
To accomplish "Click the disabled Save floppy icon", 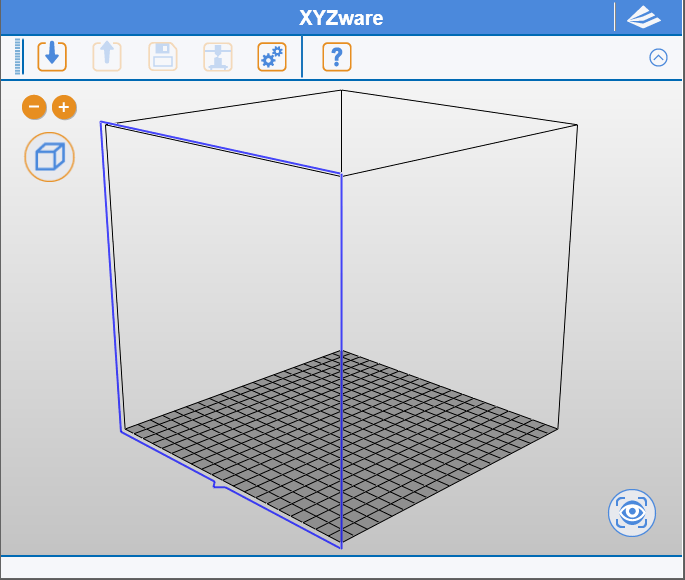I will 163,57.
